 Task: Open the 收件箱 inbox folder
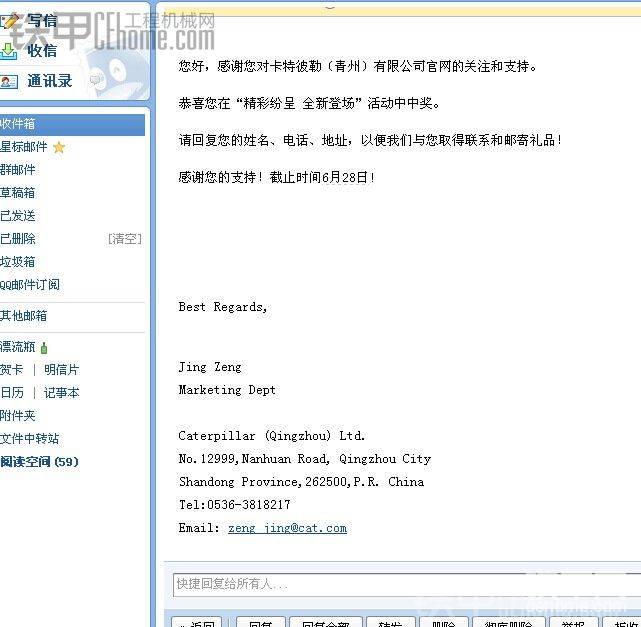(72, 124)
